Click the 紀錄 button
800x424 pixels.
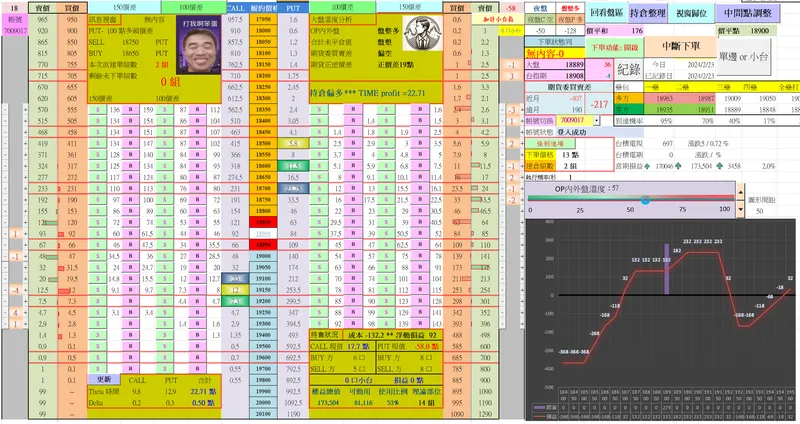coord(628,69)
